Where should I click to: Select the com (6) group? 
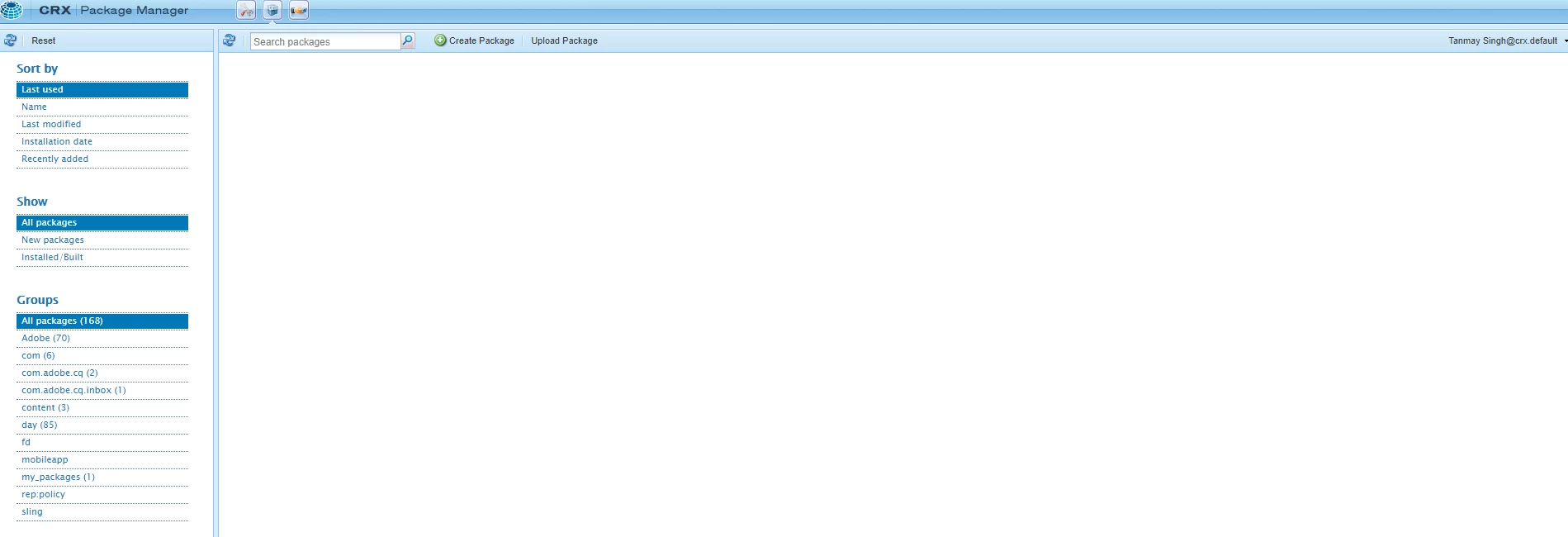102,355
